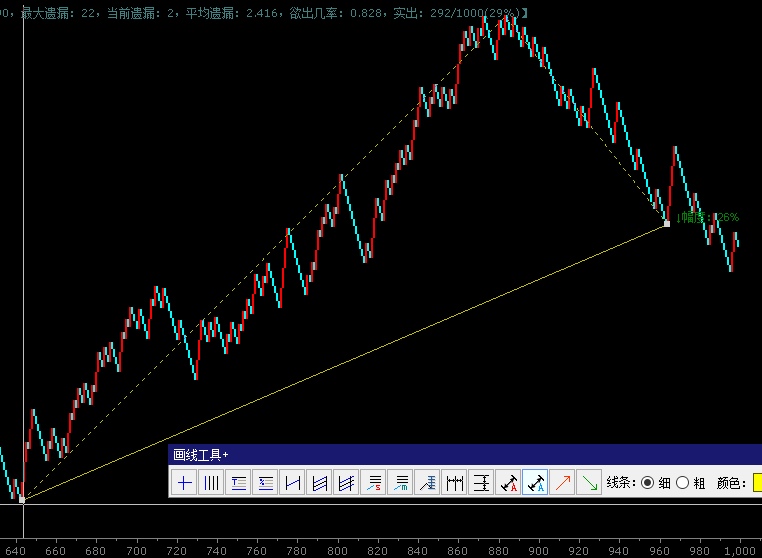Open the yellow line color swatch
Image resolution: width=762 pixels, height=558 pixels.
(757, 483)
